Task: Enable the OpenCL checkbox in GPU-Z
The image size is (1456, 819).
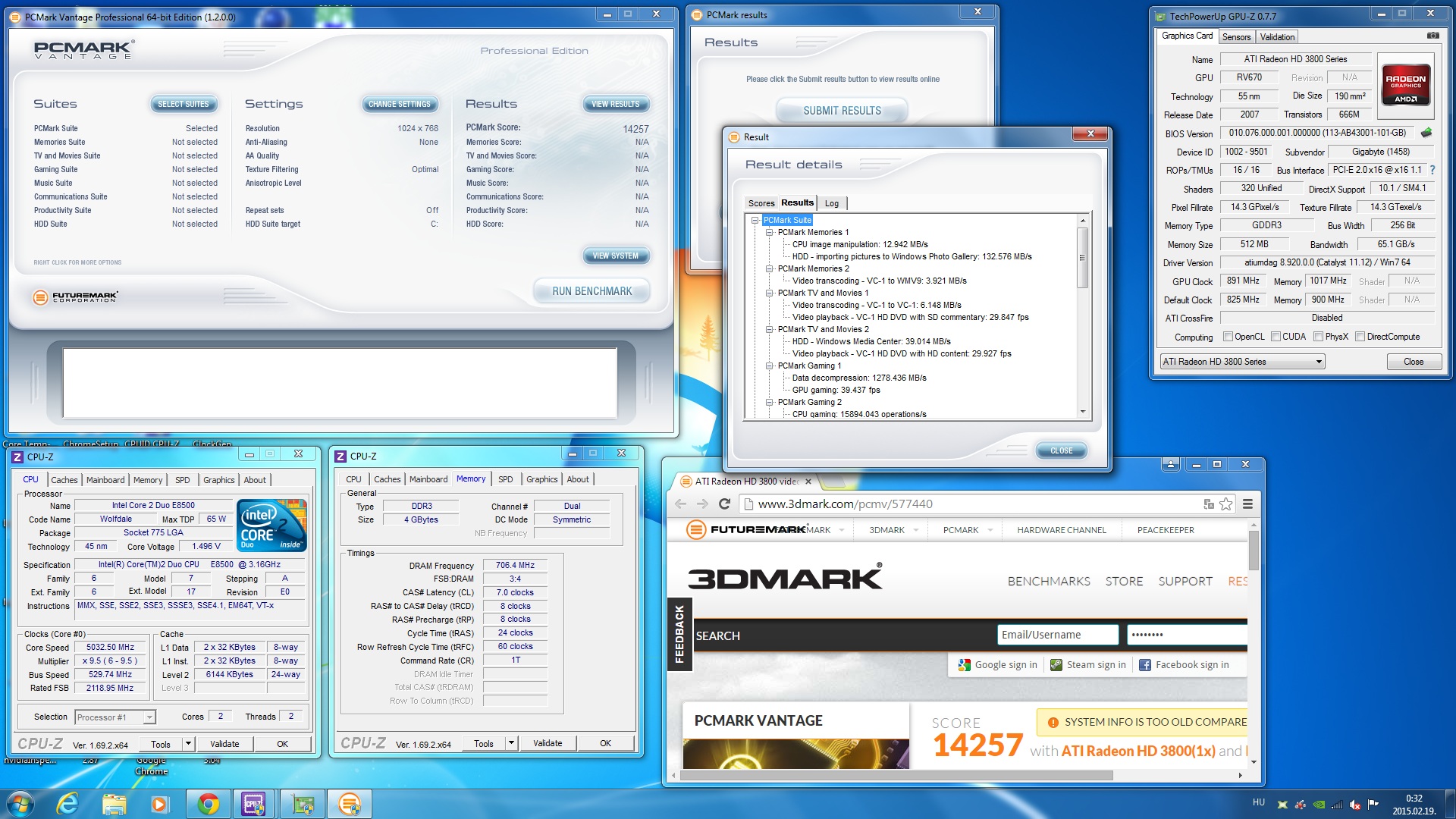Action: tap(1228, 337)
